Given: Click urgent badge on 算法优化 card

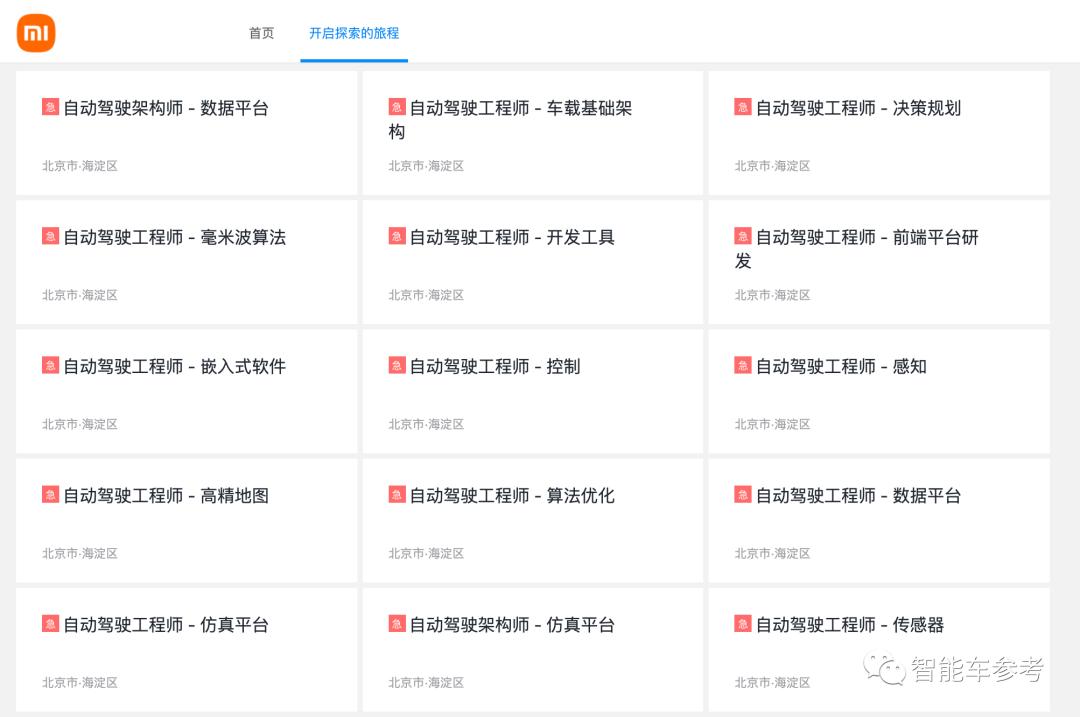Looking at the screenshot, I should 397,495.
